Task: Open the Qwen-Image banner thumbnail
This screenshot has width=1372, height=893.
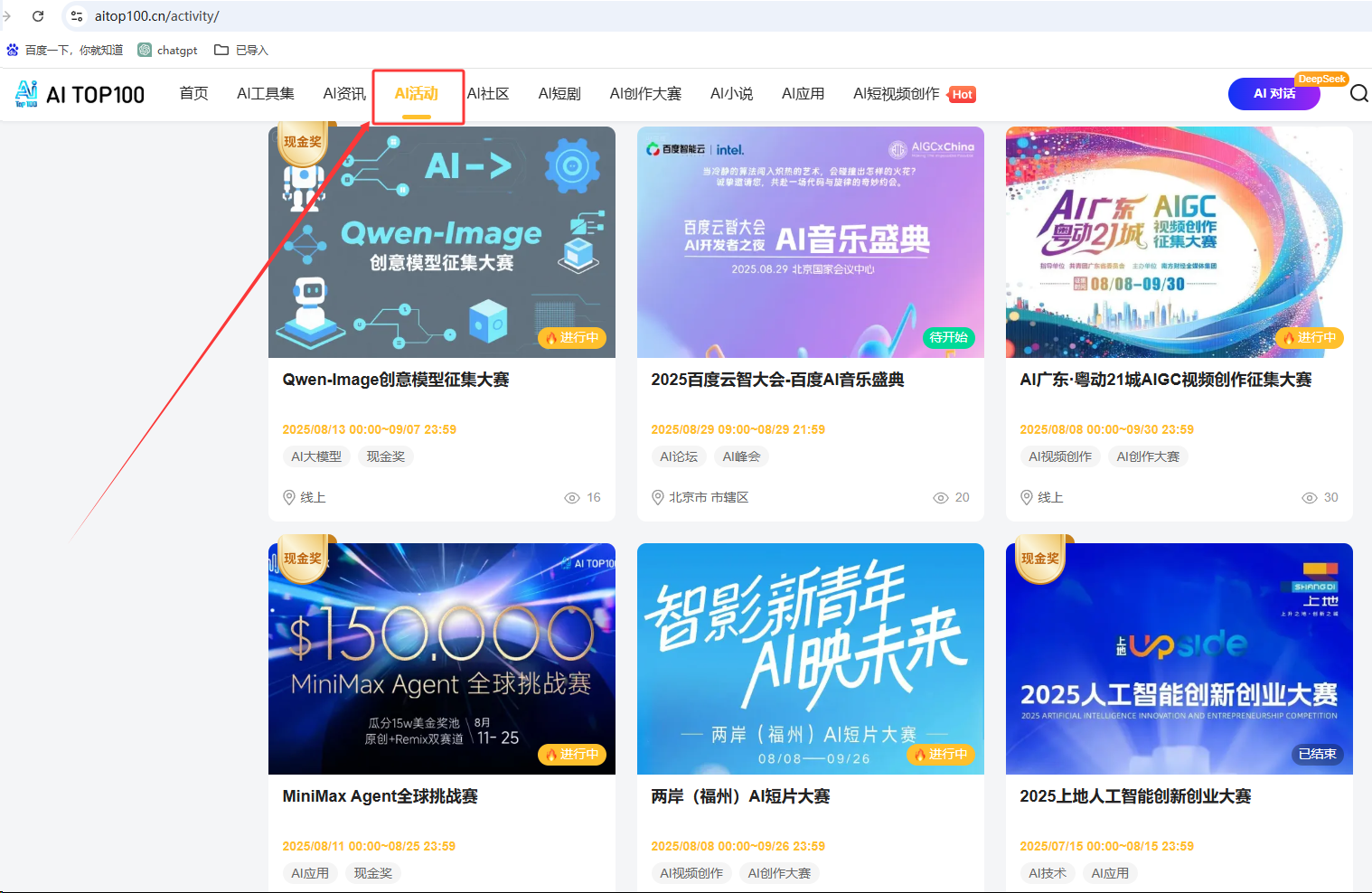Action: point(442,242)
